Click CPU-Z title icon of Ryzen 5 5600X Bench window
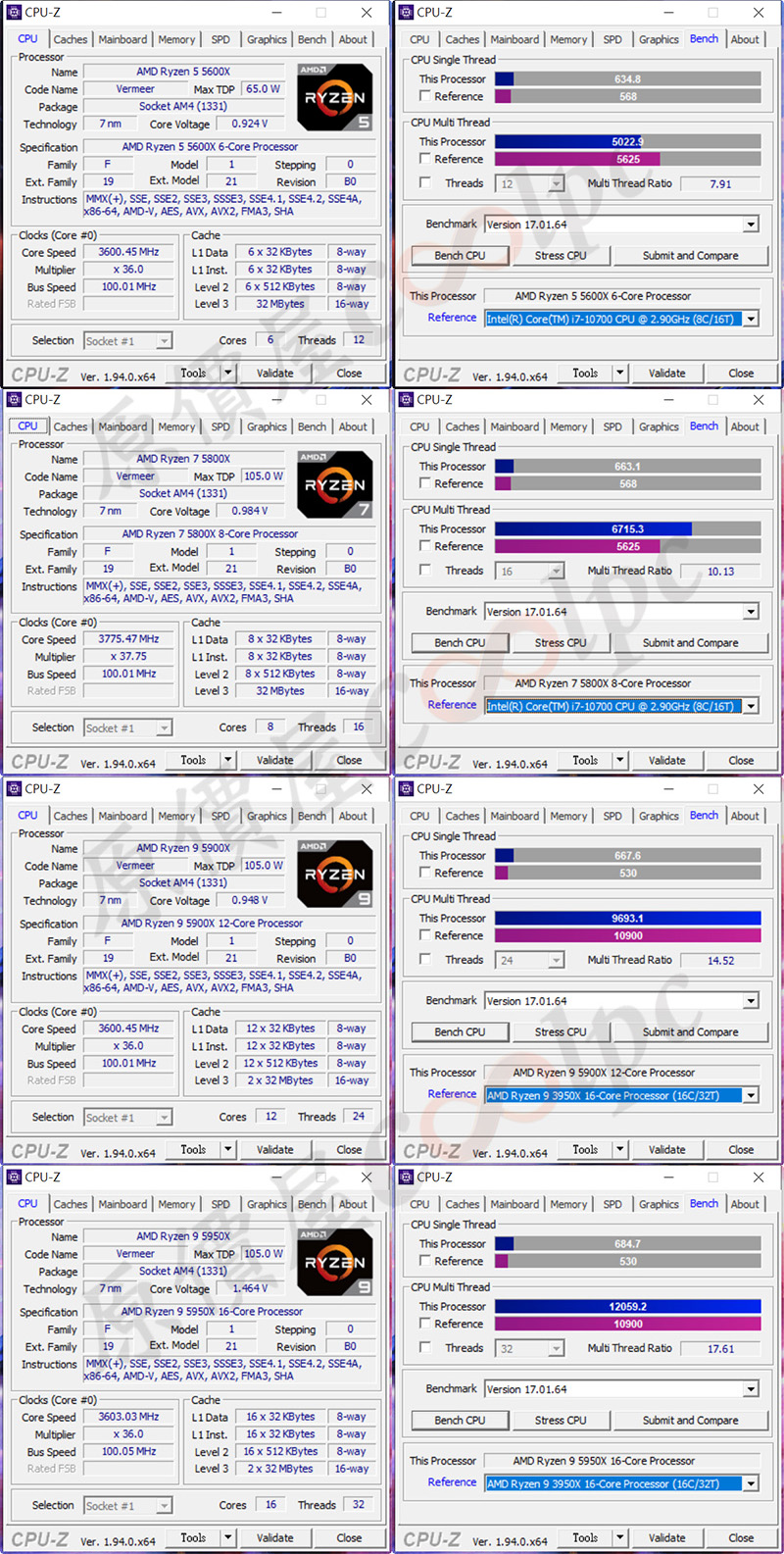 click(x=406, y=13)
